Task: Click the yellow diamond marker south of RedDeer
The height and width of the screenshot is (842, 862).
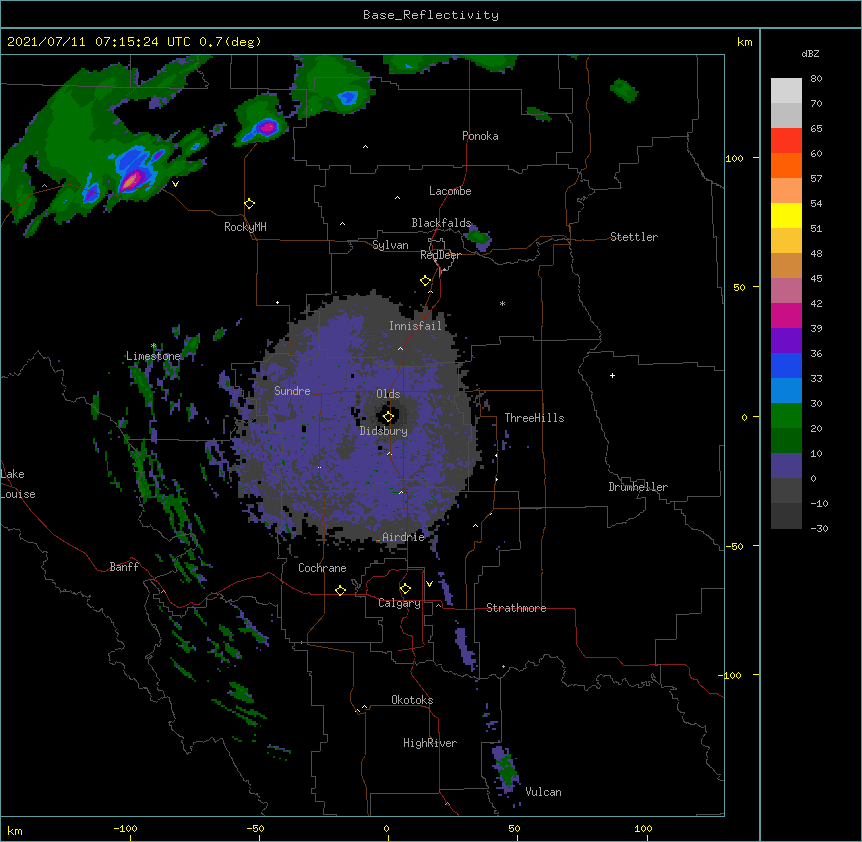Action: click(x=426, y=281)
